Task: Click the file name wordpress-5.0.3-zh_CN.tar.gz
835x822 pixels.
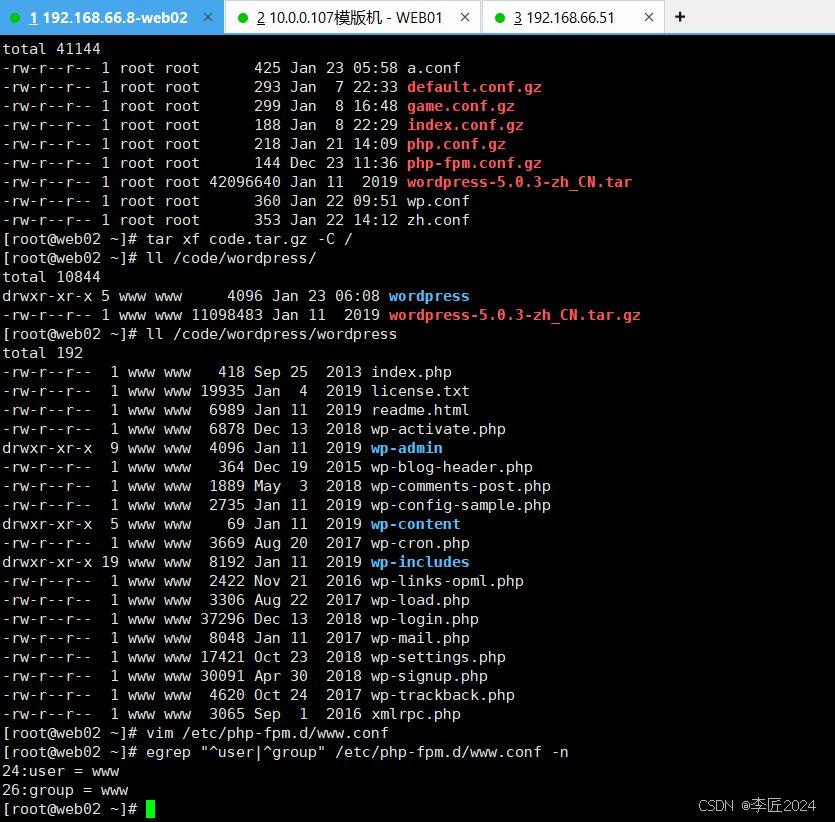Action: [x=514, y=315]
